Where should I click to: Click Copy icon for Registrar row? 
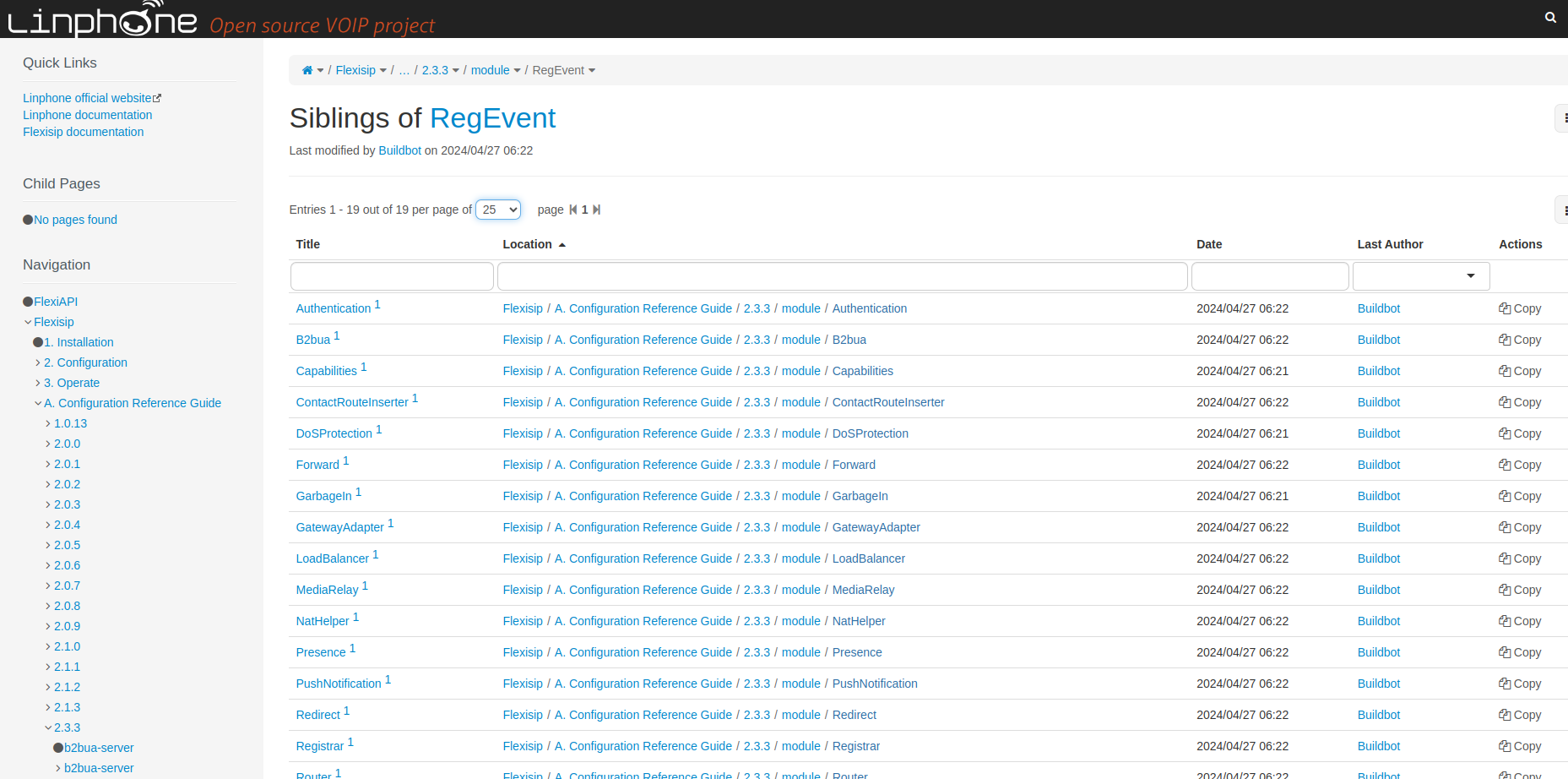(x=1504, y=746)
